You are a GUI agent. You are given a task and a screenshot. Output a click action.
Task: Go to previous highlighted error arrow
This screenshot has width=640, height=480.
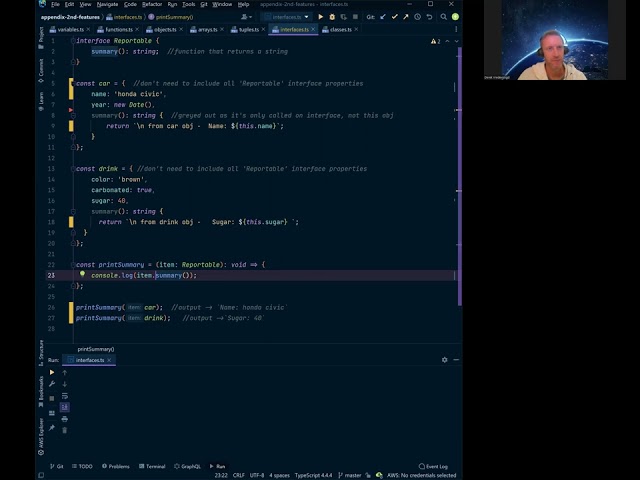tap(447, 41)
